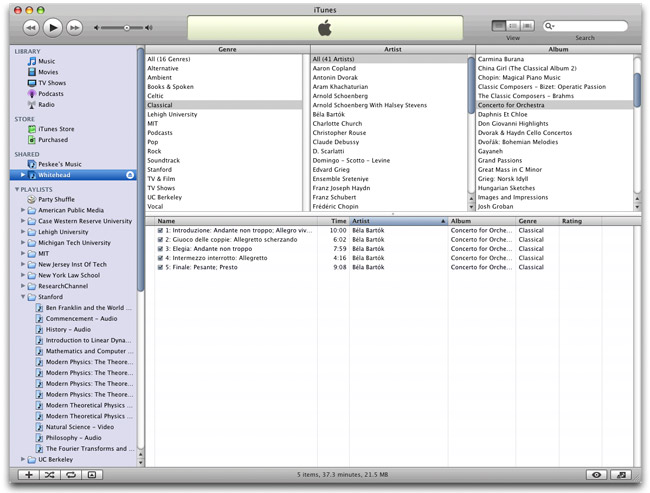Skip to previous track with rewind button
Screen dimensions: 650x493
click(31, 28)
